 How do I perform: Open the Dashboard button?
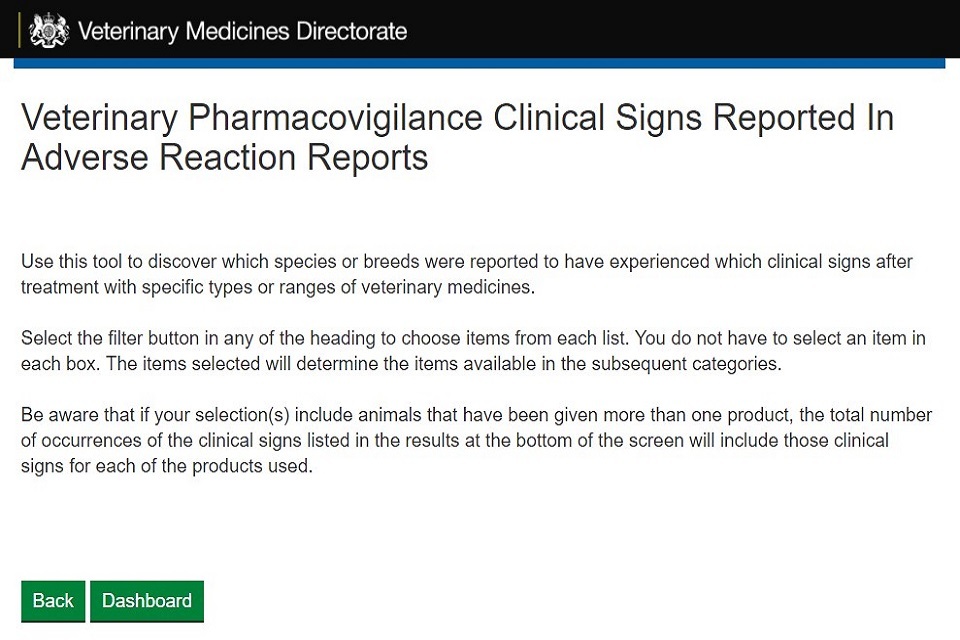coord(147,601)
